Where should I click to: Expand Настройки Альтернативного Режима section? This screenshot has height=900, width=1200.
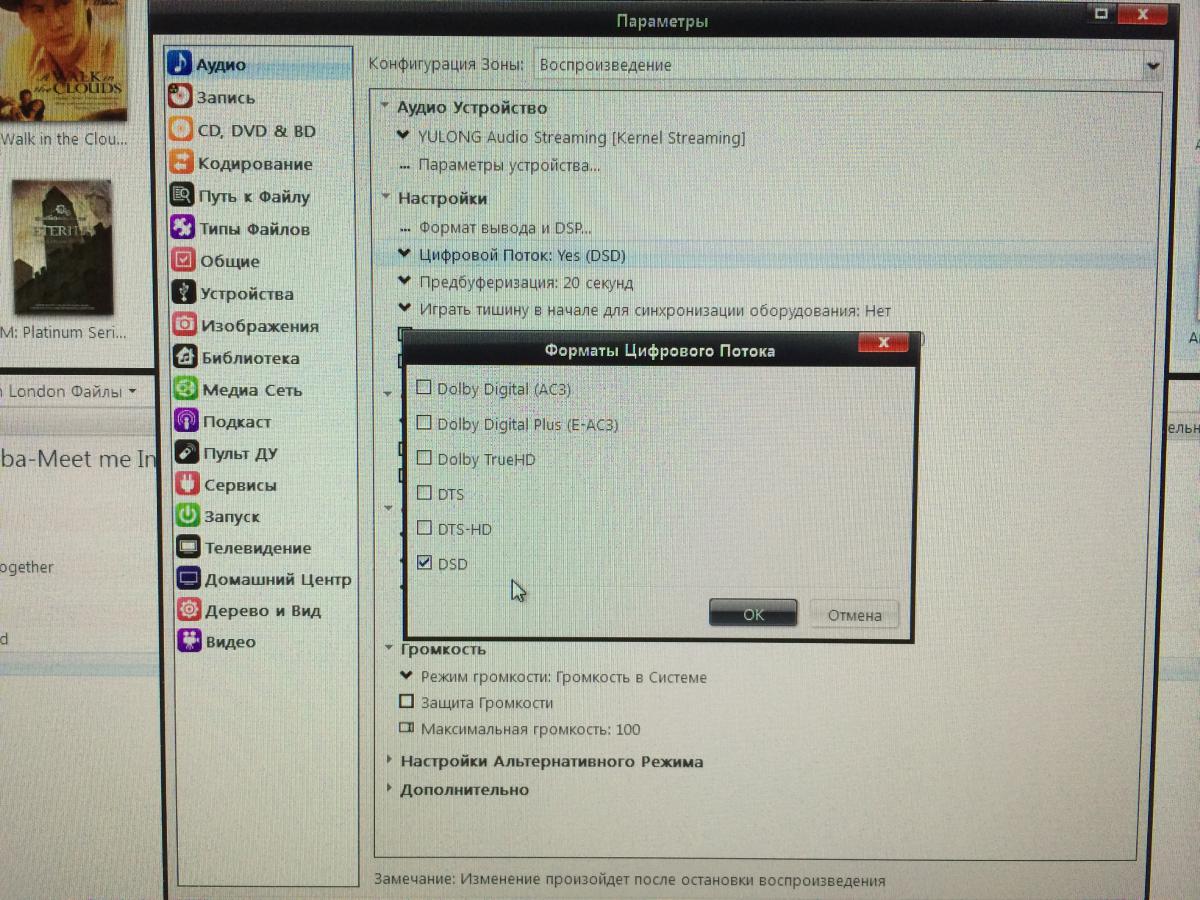(x=390, y=761)
